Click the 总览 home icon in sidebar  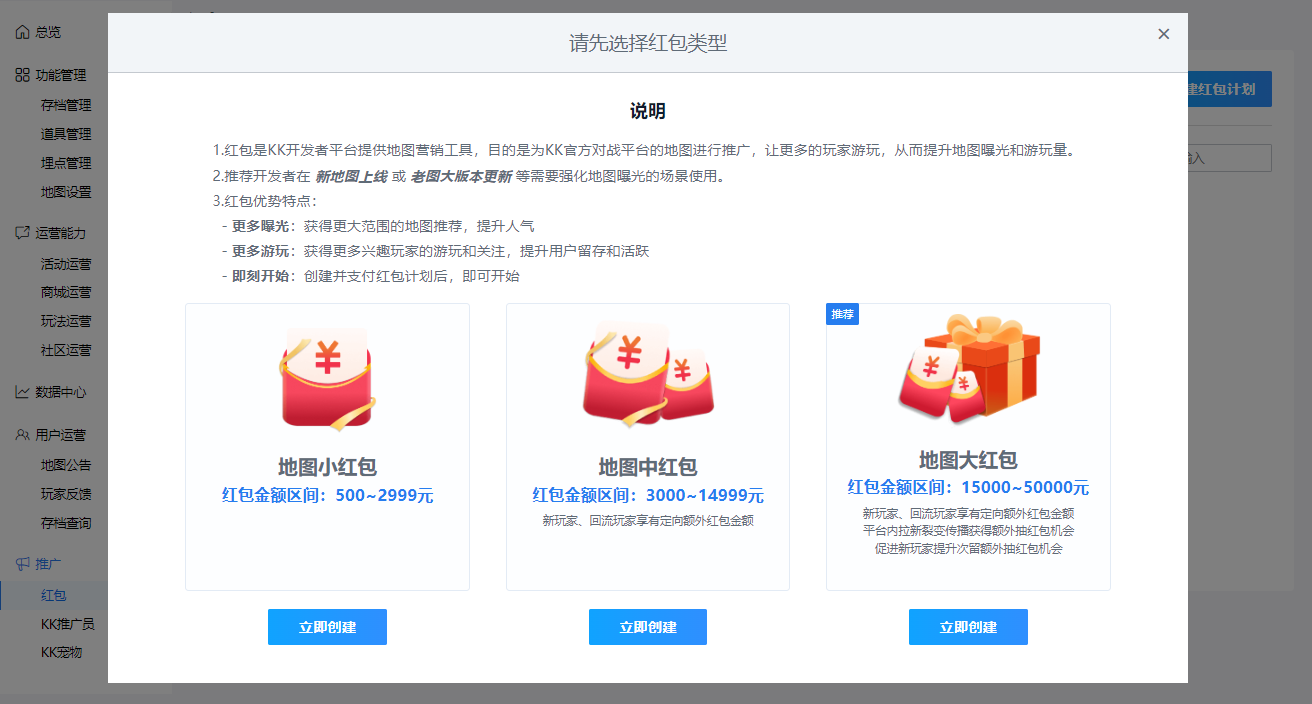(22, 32)
